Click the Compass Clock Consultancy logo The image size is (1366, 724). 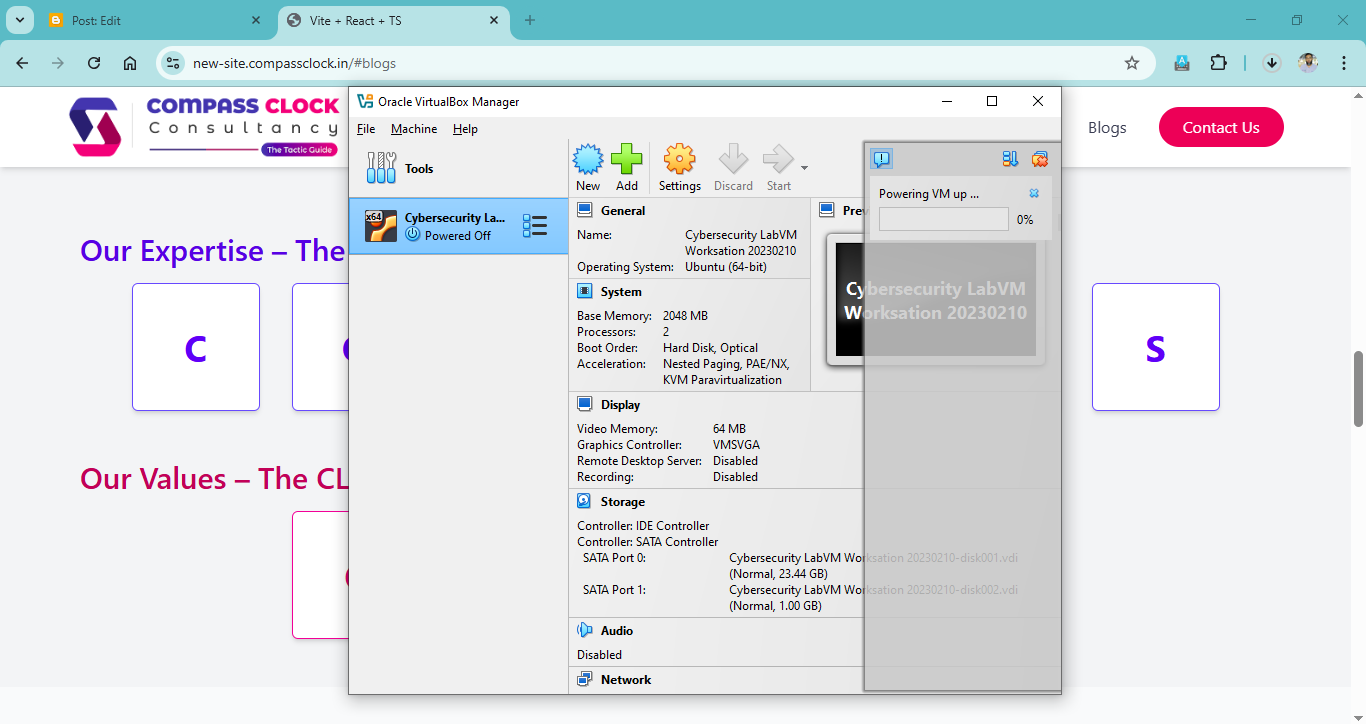tap(205, 127)
